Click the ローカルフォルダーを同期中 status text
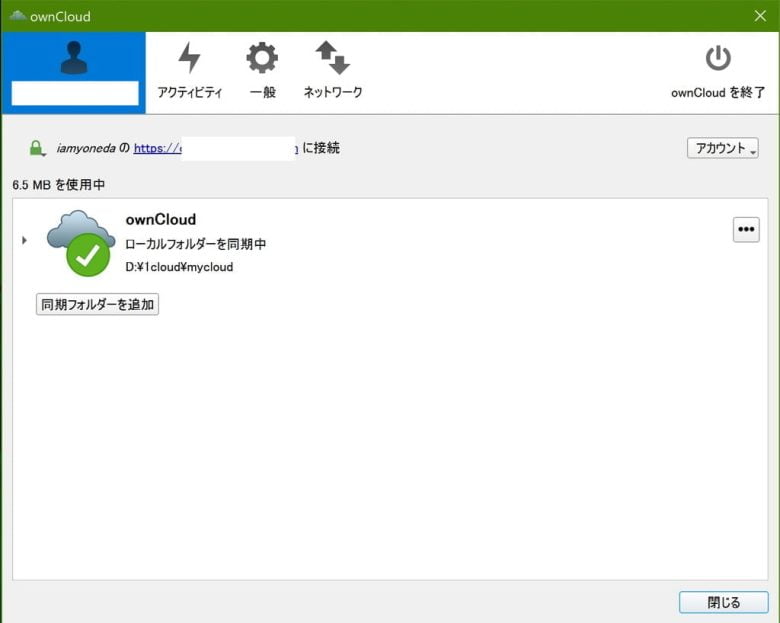780x623 pixels. tap(195, 244)
